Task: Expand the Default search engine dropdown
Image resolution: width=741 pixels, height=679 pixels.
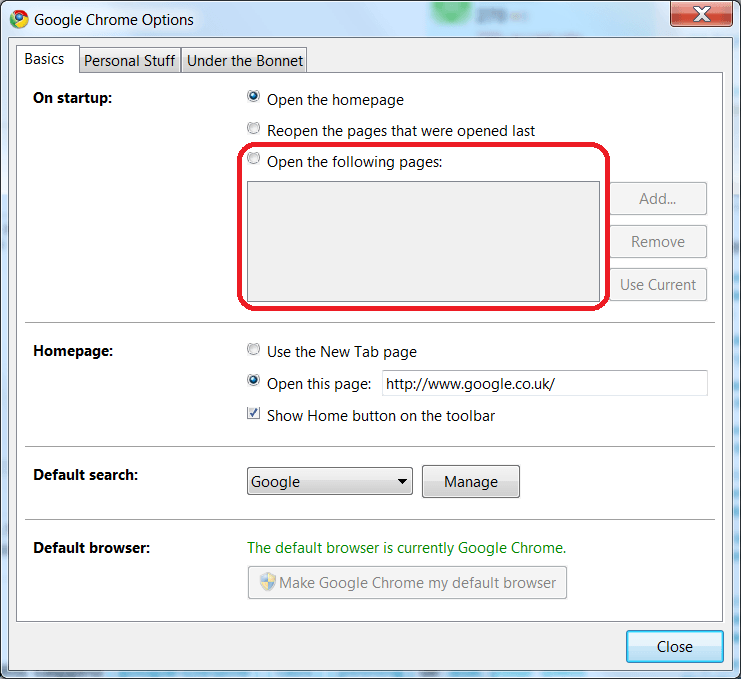Action: [x=329, y=482]
